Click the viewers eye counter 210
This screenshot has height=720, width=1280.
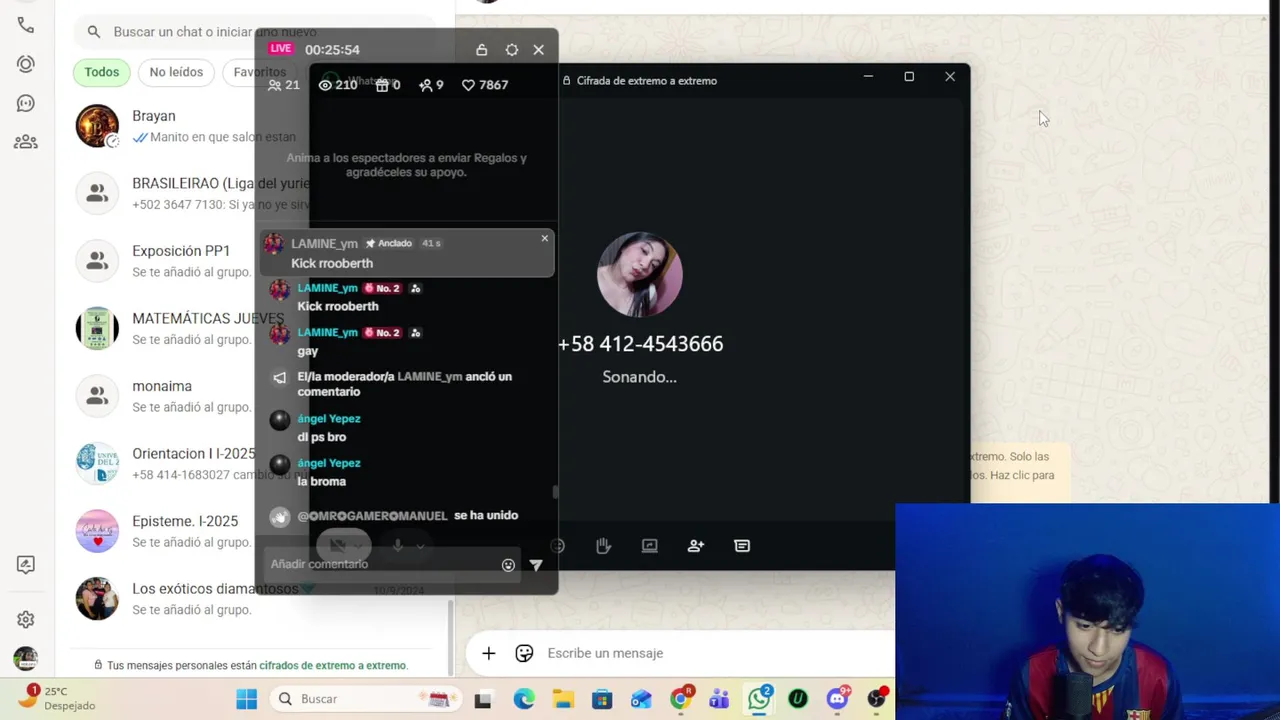click(337, 85)
